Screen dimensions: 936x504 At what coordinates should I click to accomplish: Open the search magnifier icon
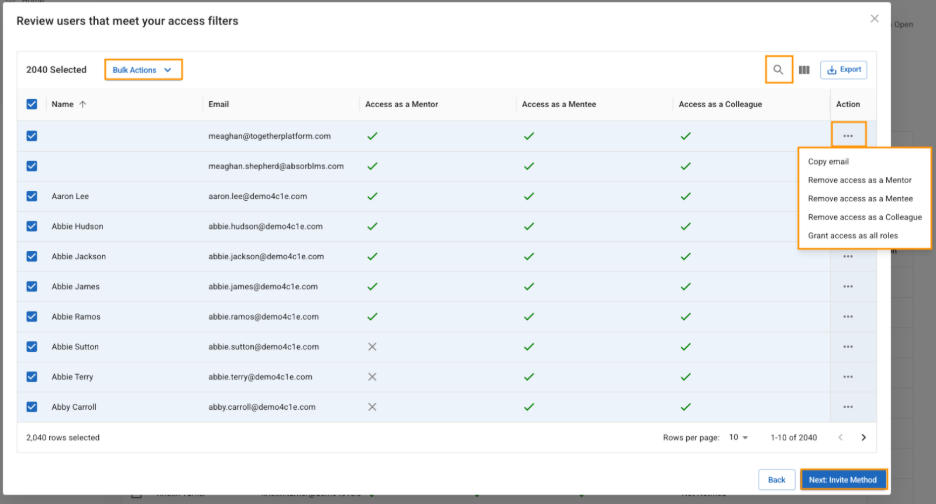point(778,70)
